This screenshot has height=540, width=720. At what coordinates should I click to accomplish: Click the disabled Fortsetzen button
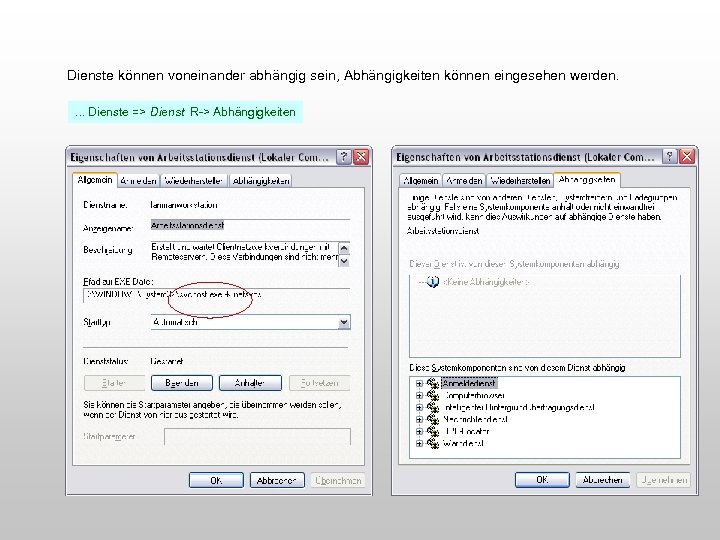320,383
